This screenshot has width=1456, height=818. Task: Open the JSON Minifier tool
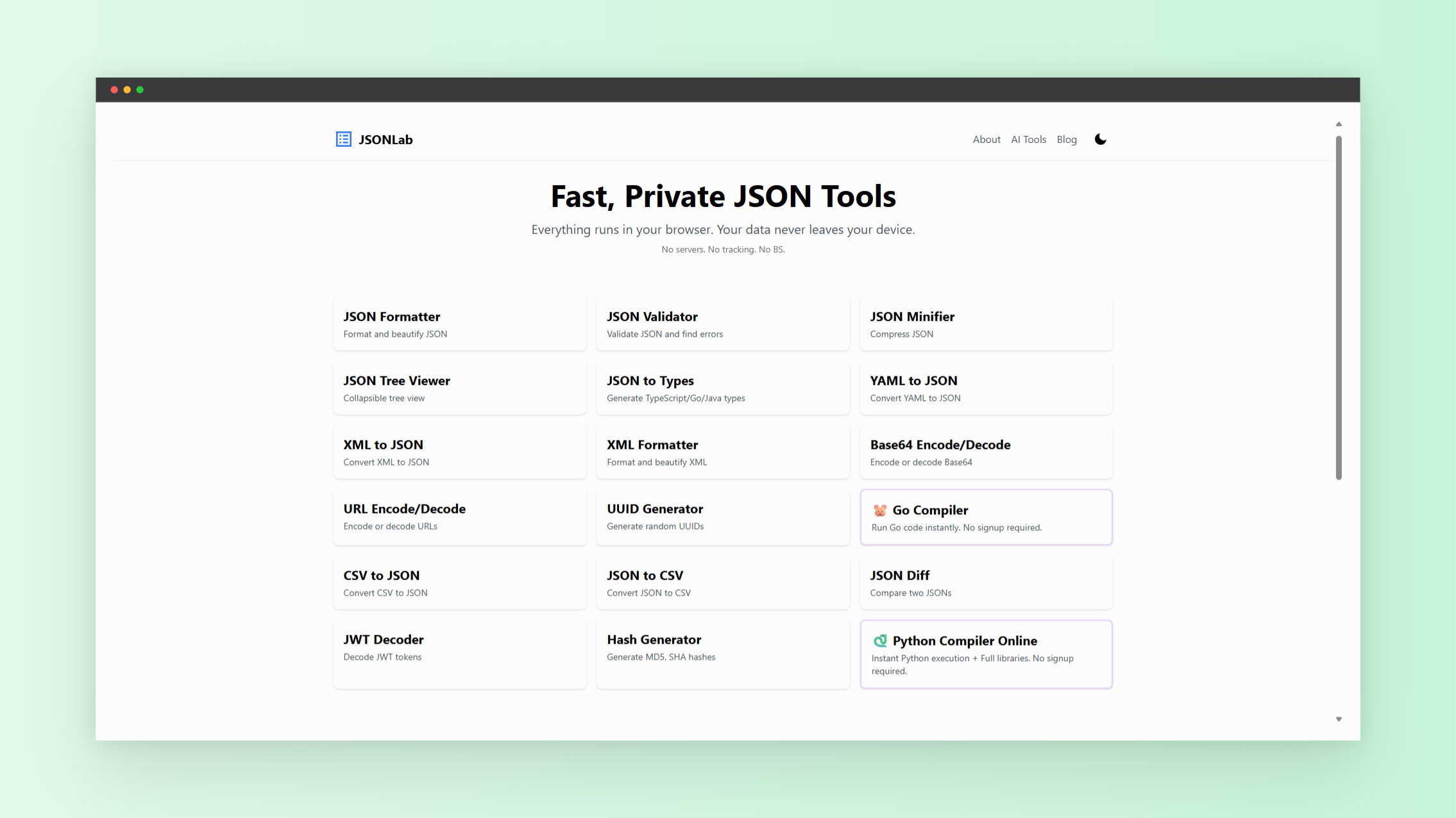point(986,323)
